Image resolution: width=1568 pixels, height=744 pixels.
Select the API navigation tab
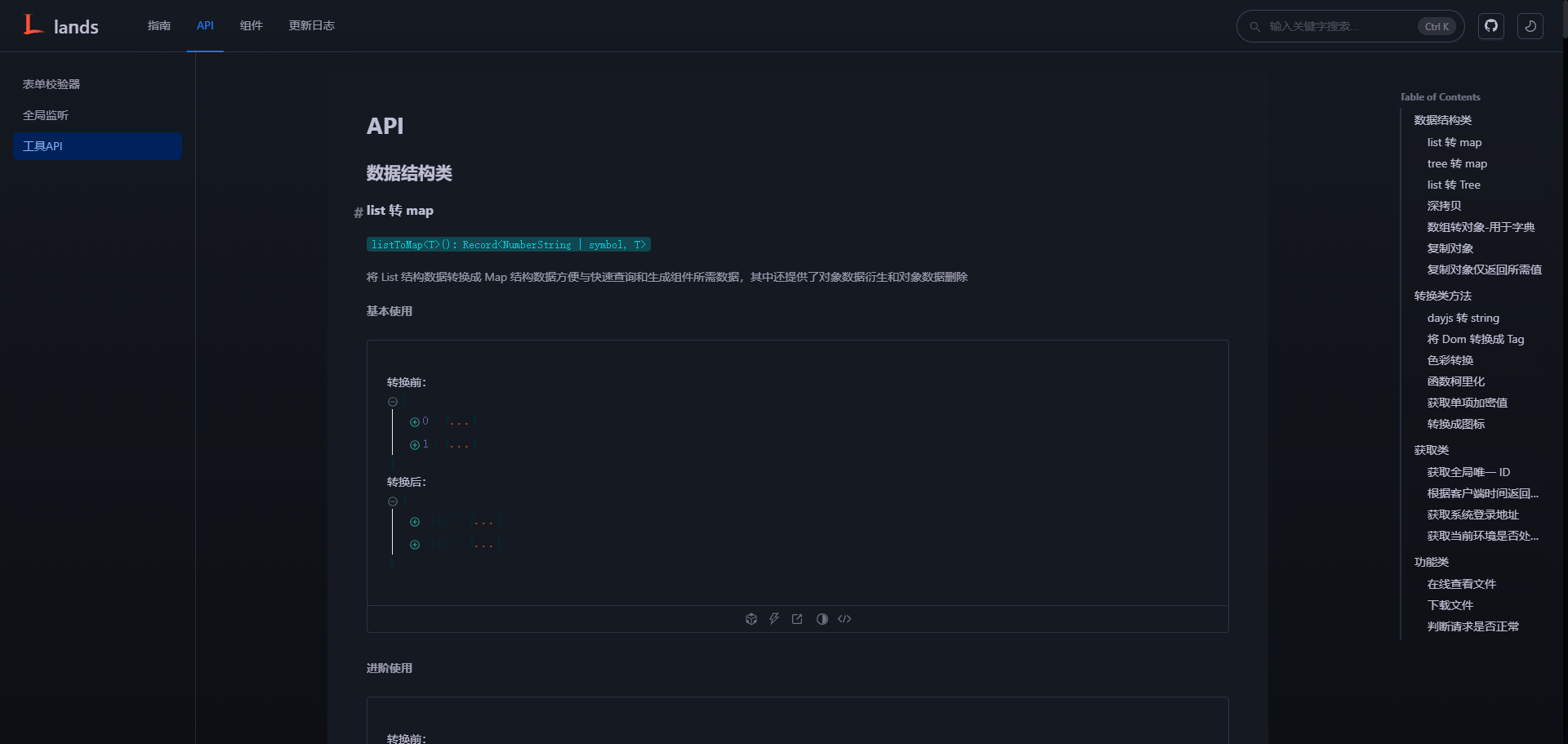[x=205, y=26]
